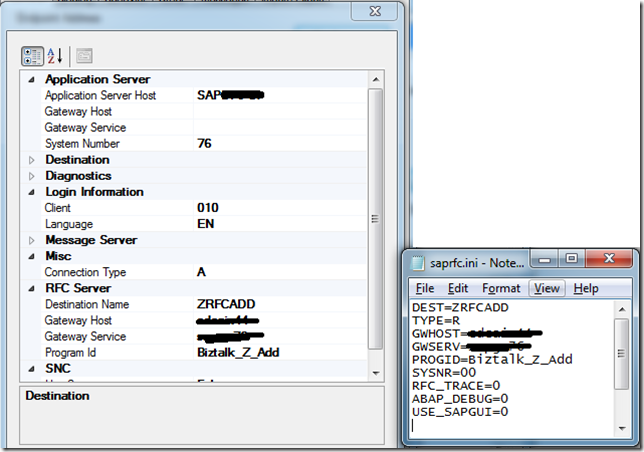The image size is (644, 452).
Task: Select Language value EN
Action: 280,224
